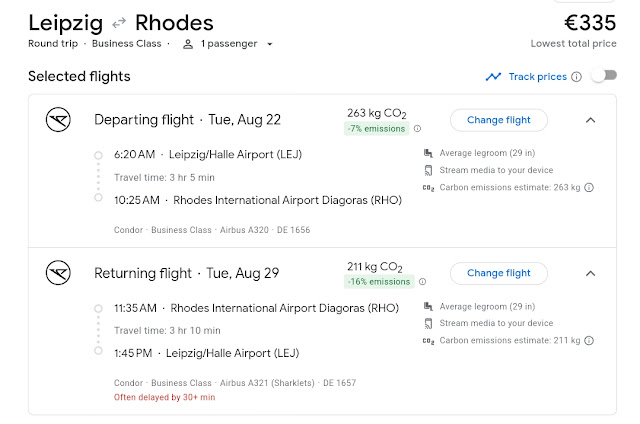Click the passenger person icon

tap(187, 44)
